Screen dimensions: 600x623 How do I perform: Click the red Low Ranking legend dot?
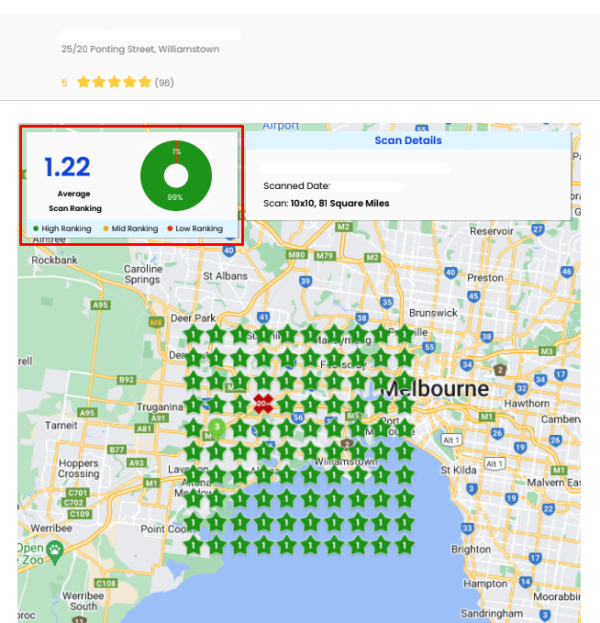pyautogui.click(x=170, y=228)
